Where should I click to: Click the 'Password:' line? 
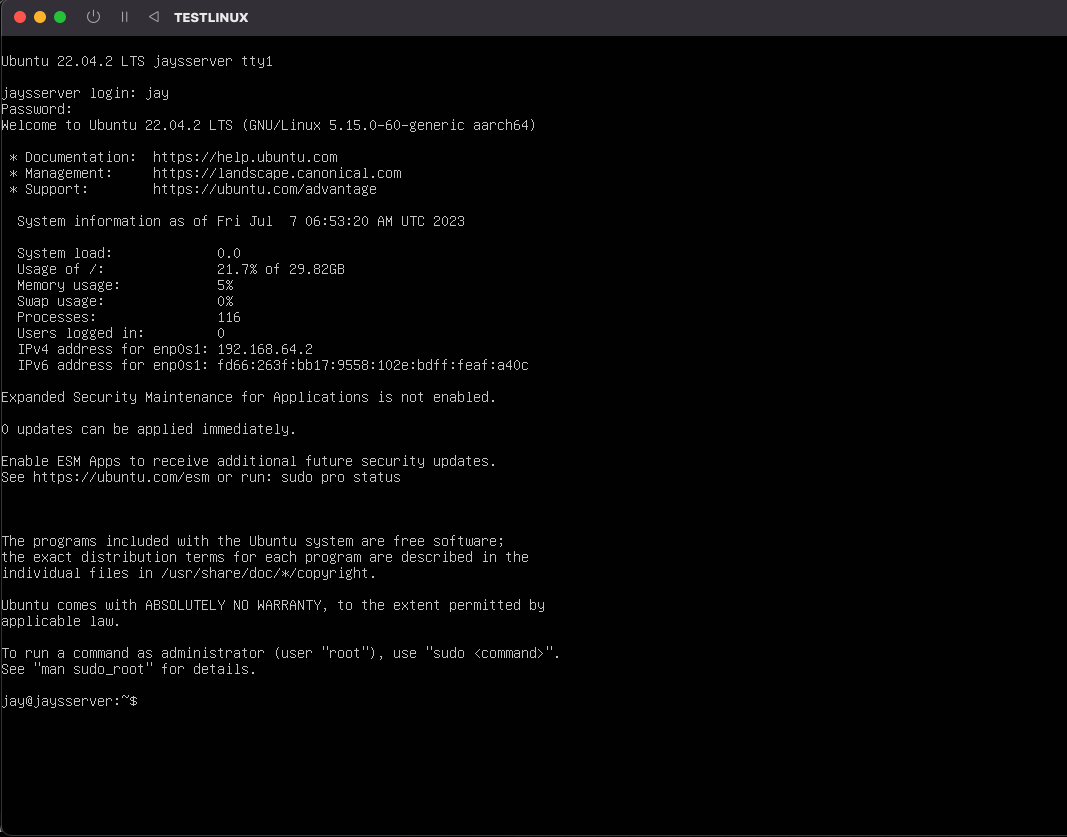(37, 110)
